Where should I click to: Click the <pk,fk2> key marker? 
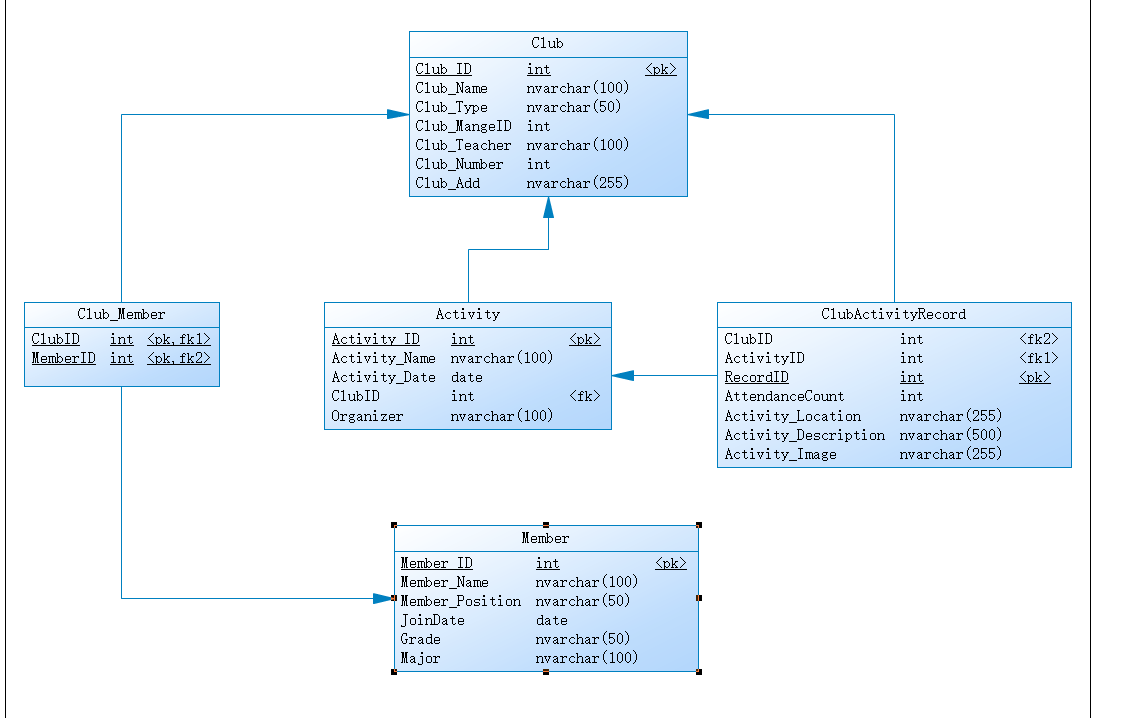(x=179, y=358)
